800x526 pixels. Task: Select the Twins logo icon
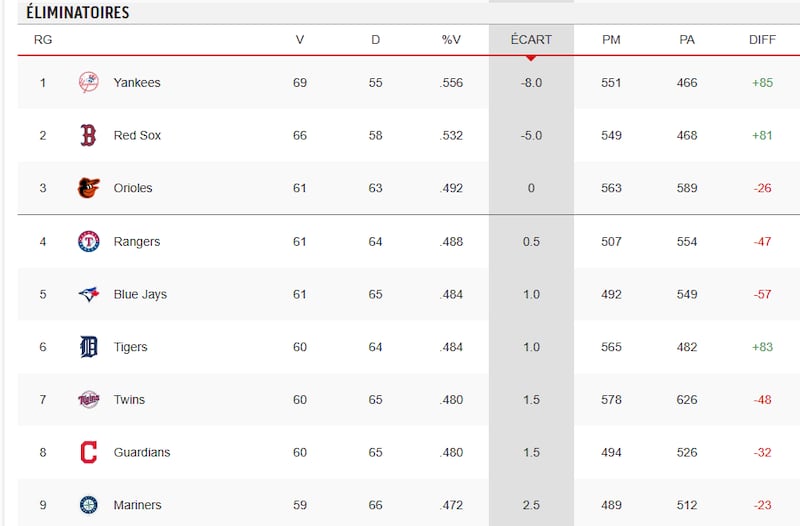[x=88, y=399]
